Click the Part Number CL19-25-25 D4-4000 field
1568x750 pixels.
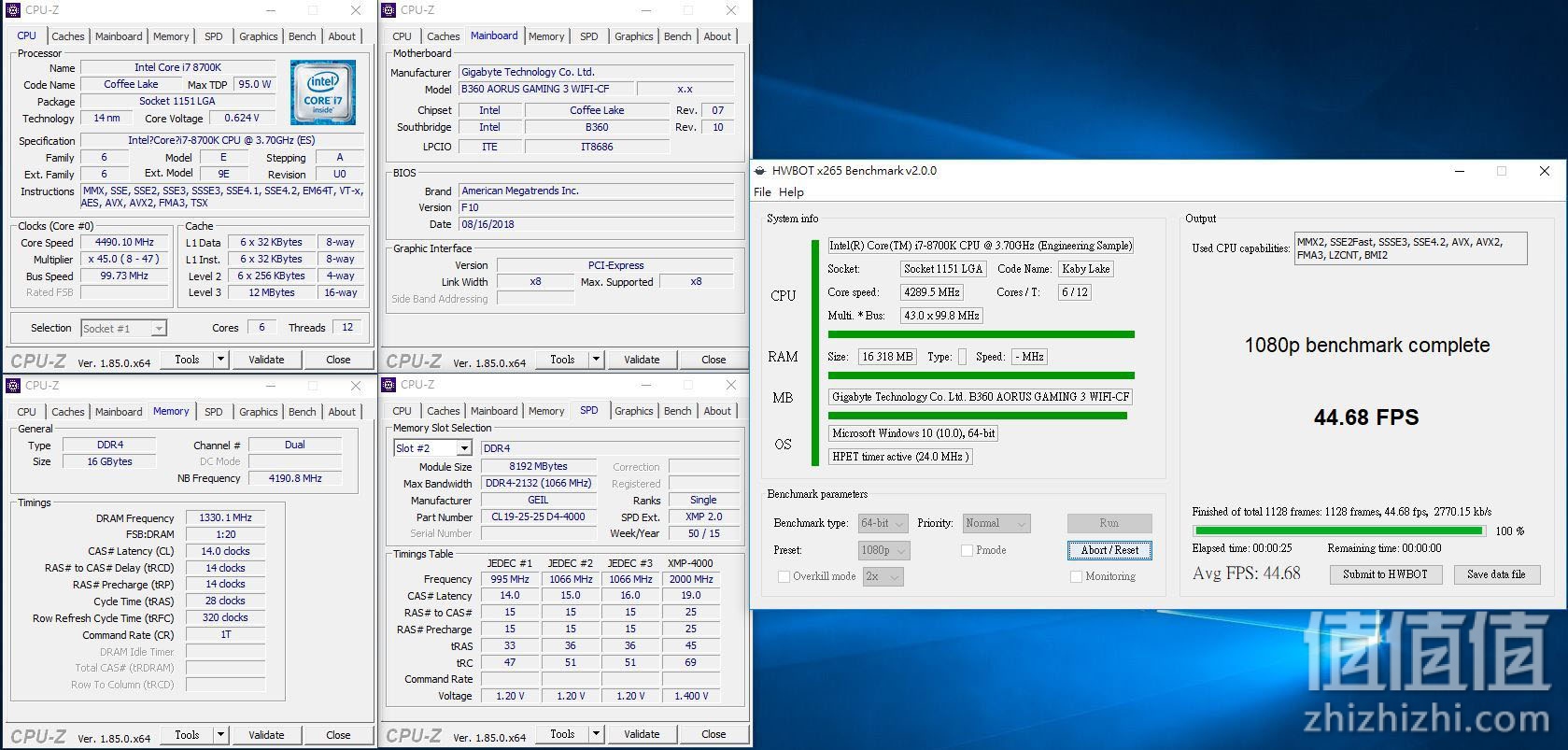[538, 517]
